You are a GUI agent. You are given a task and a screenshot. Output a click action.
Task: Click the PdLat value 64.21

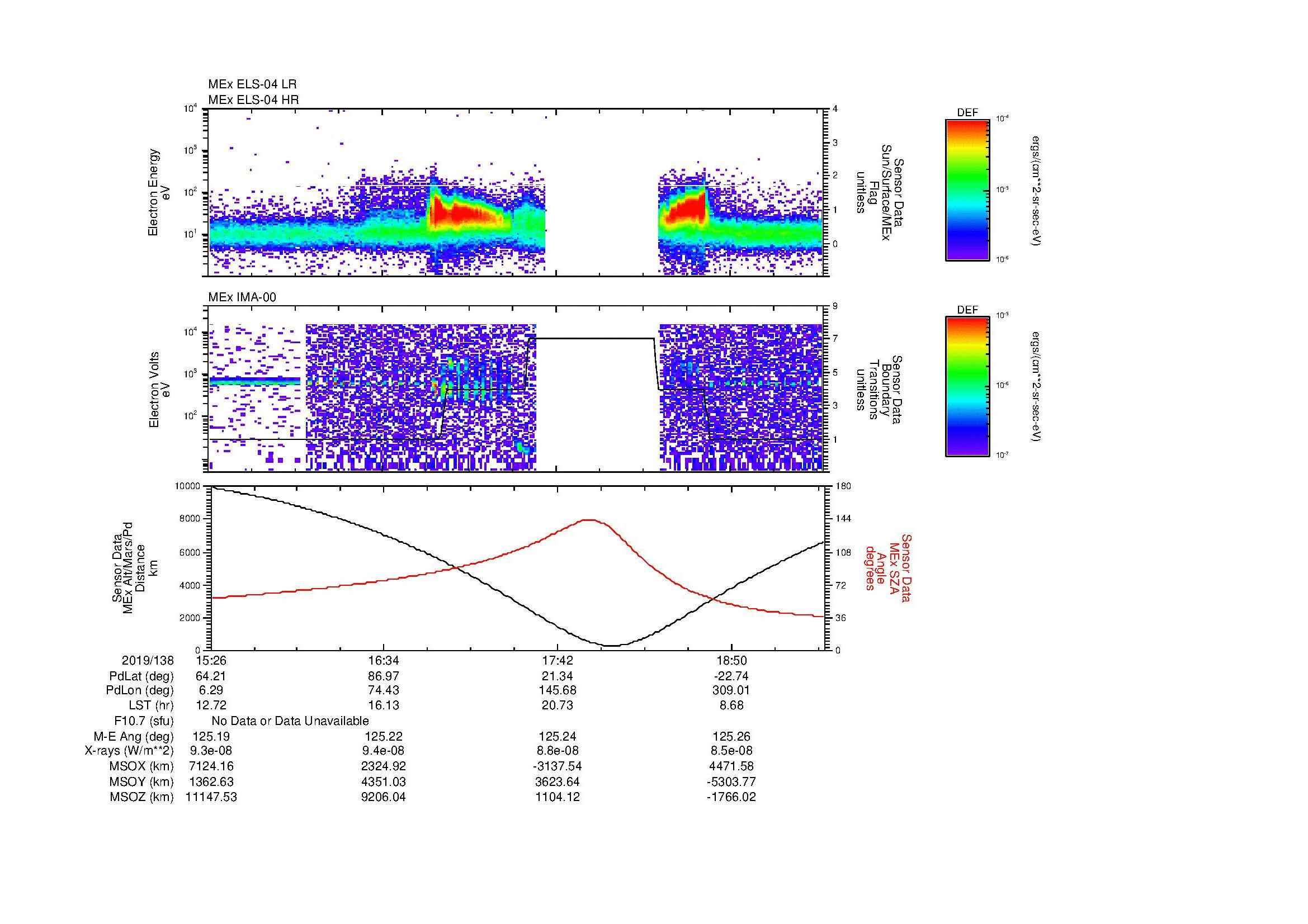(211, 676)
